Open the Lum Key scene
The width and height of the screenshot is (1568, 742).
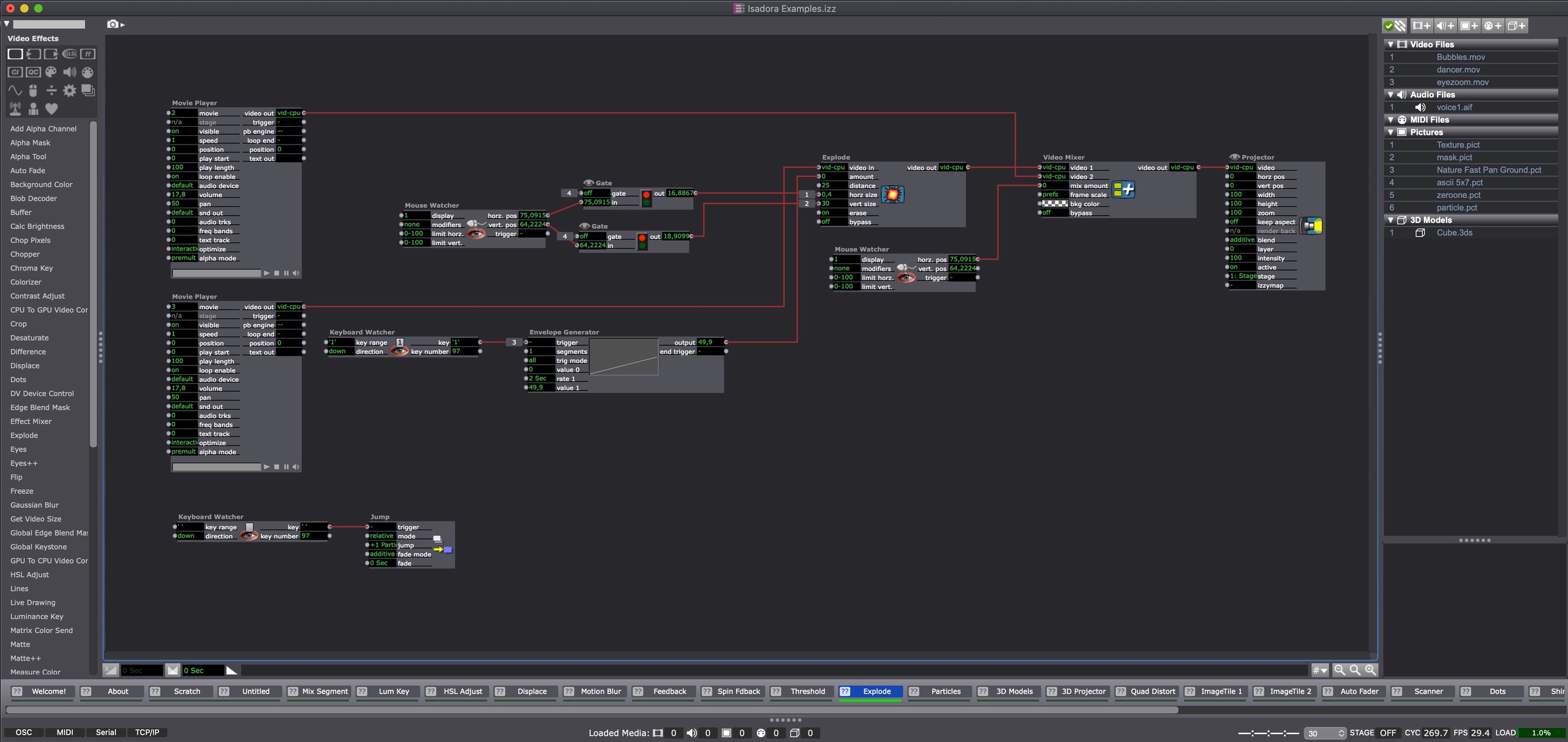(x=387, y=692)
